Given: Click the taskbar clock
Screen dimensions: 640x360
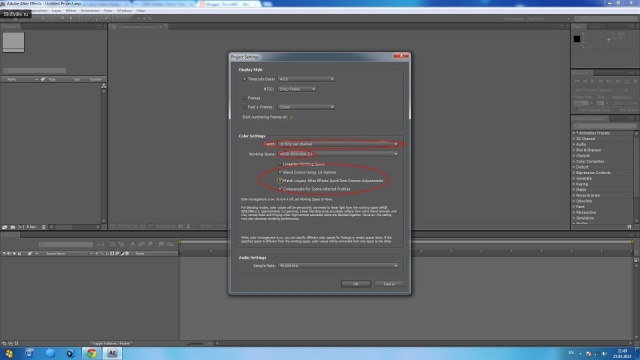Looking at the screenshot, I should point(622,353).
